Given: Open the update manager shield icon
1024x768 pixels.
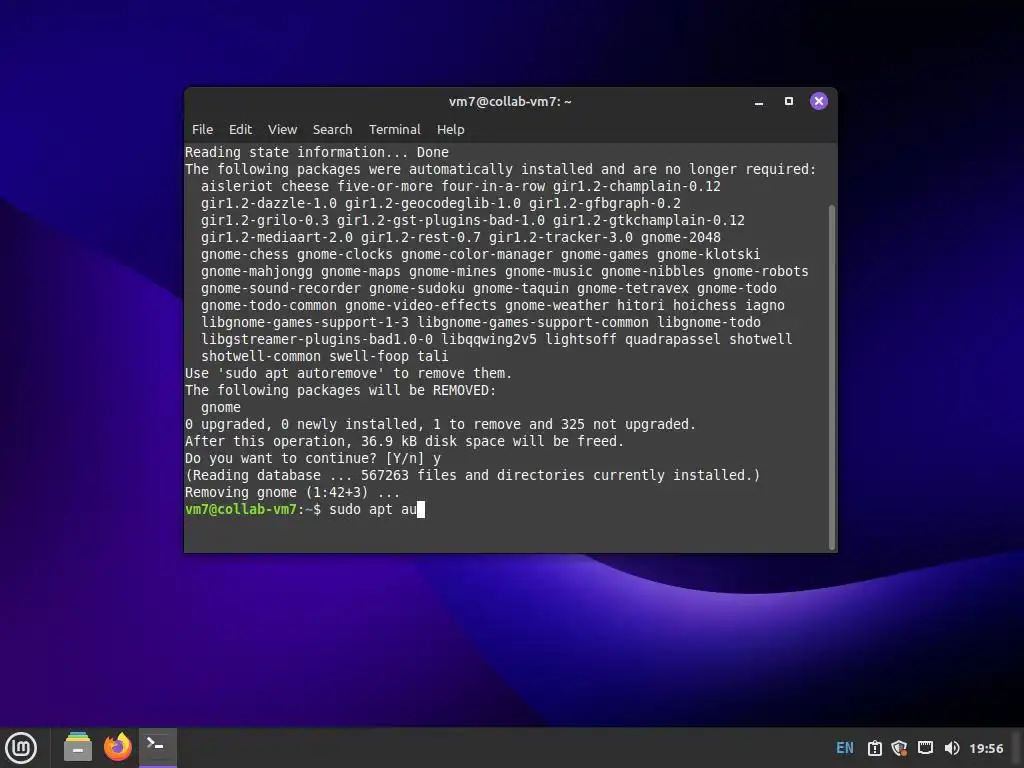Looking at the screenshot, I should 899,748.
